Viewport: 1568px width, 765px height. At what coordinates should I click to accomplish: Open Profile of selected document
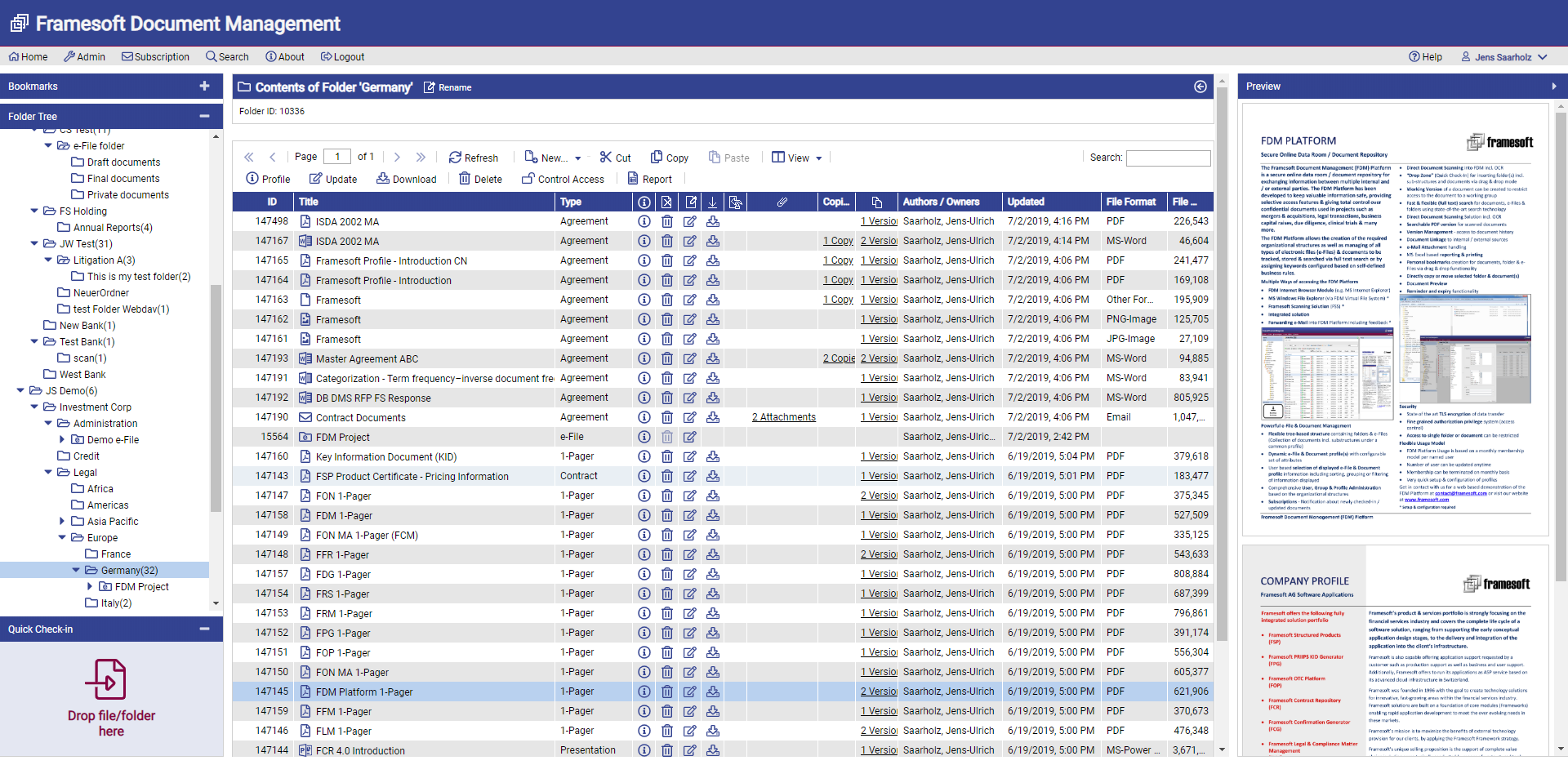click(268, 179)
